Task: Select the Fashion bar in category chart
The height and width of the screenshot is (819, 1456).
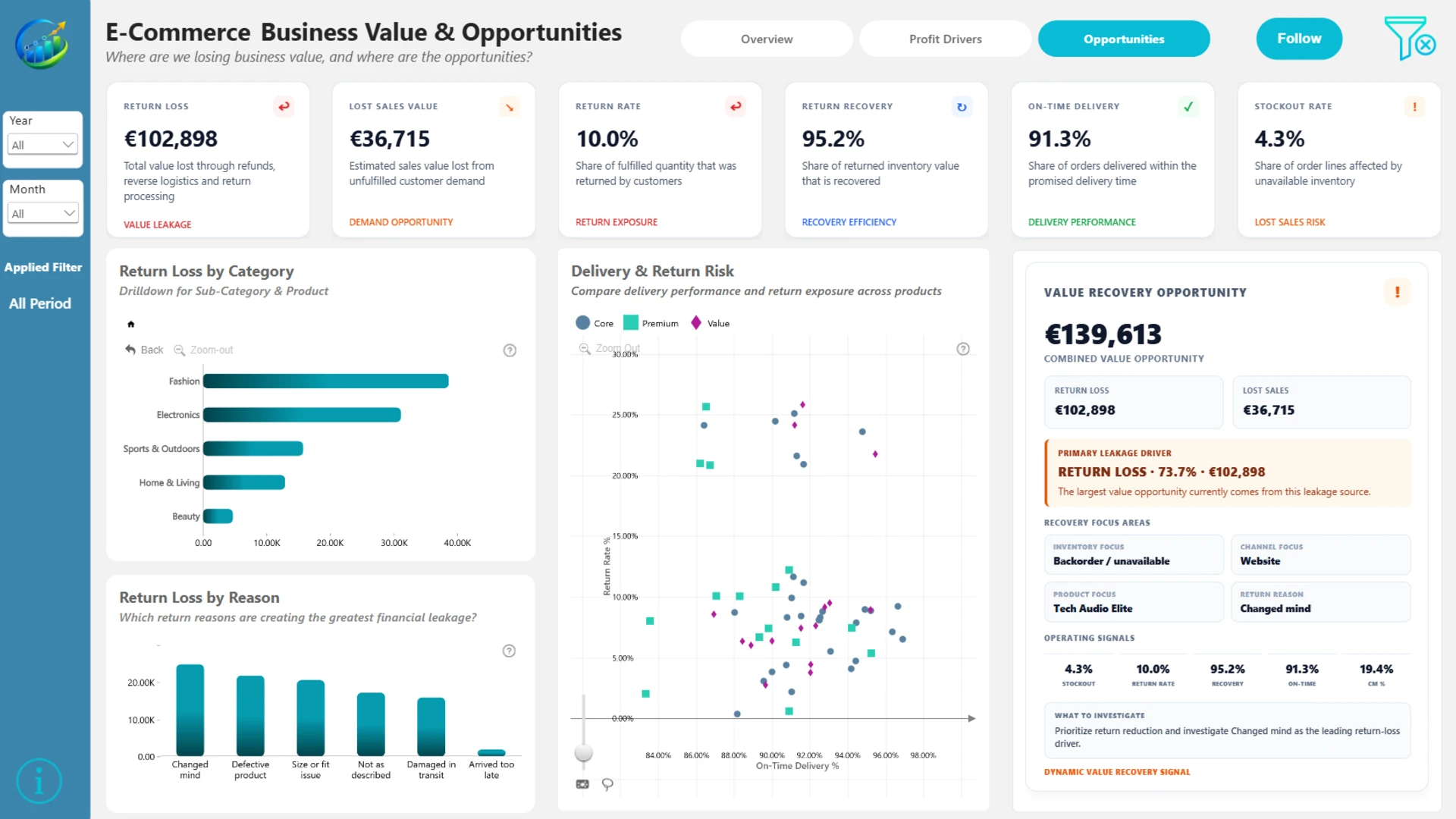Action: coord(326,381)
